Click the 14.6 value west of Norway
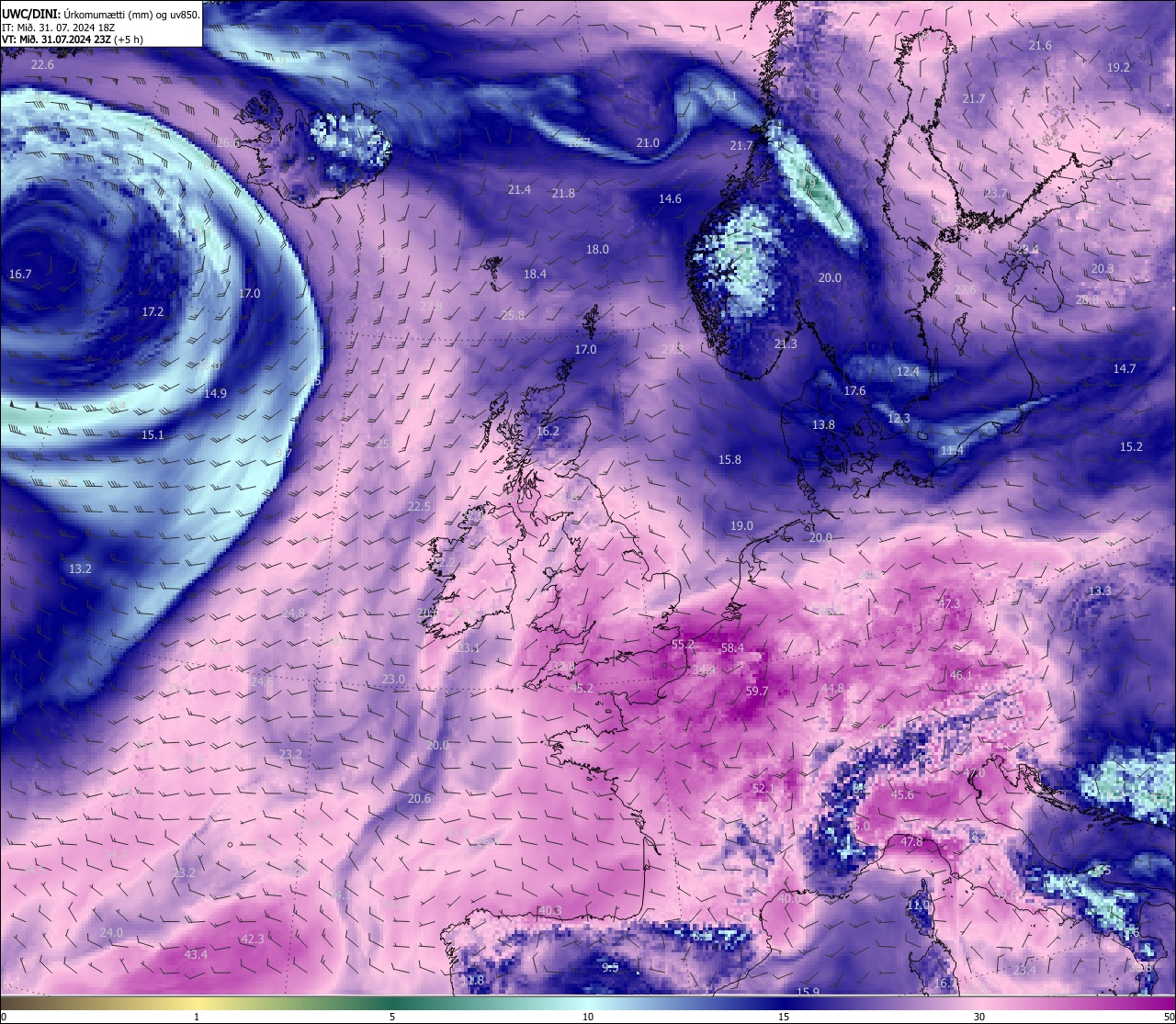1176x1024 pixels. click(670, 199)
